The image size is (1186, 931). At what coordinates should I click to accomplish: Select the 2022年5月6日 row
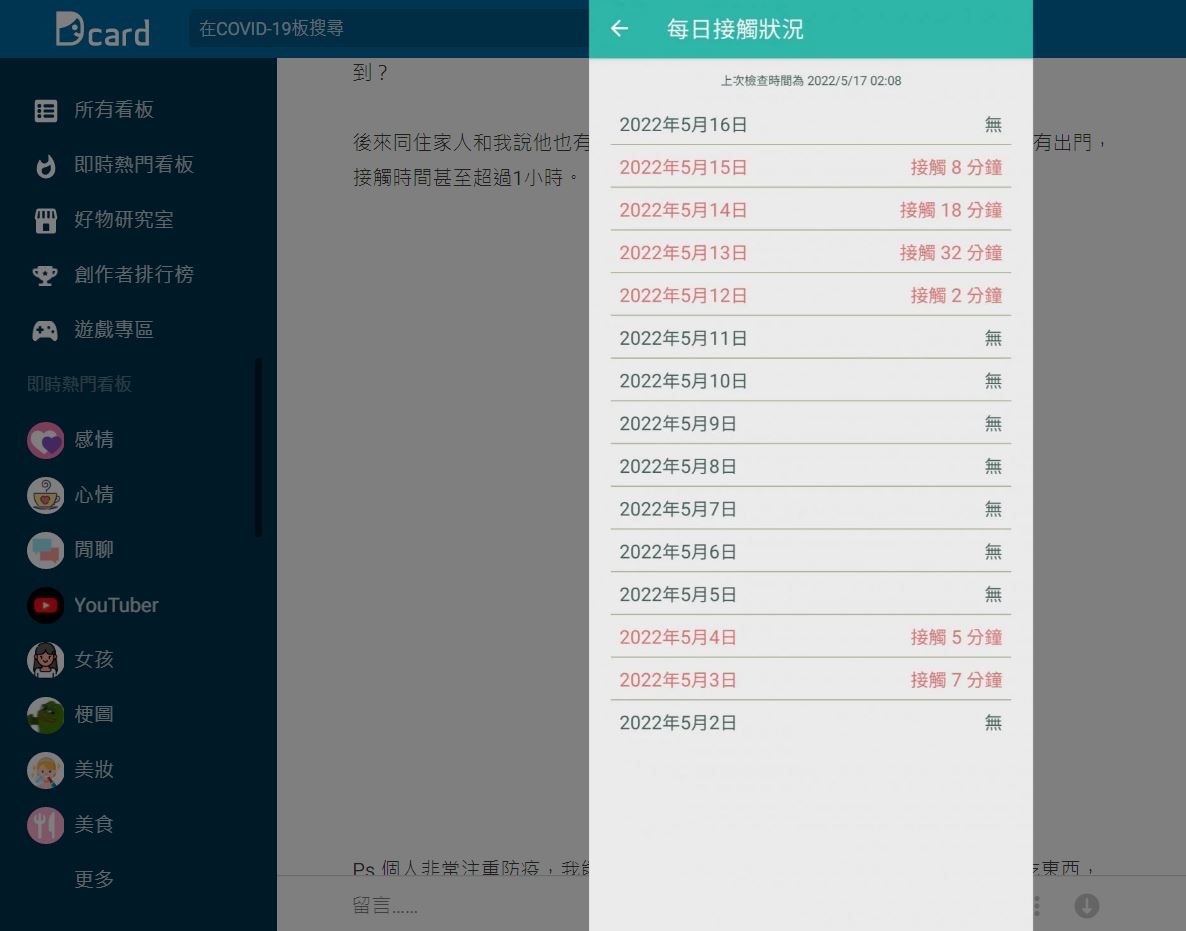[811, 551]
